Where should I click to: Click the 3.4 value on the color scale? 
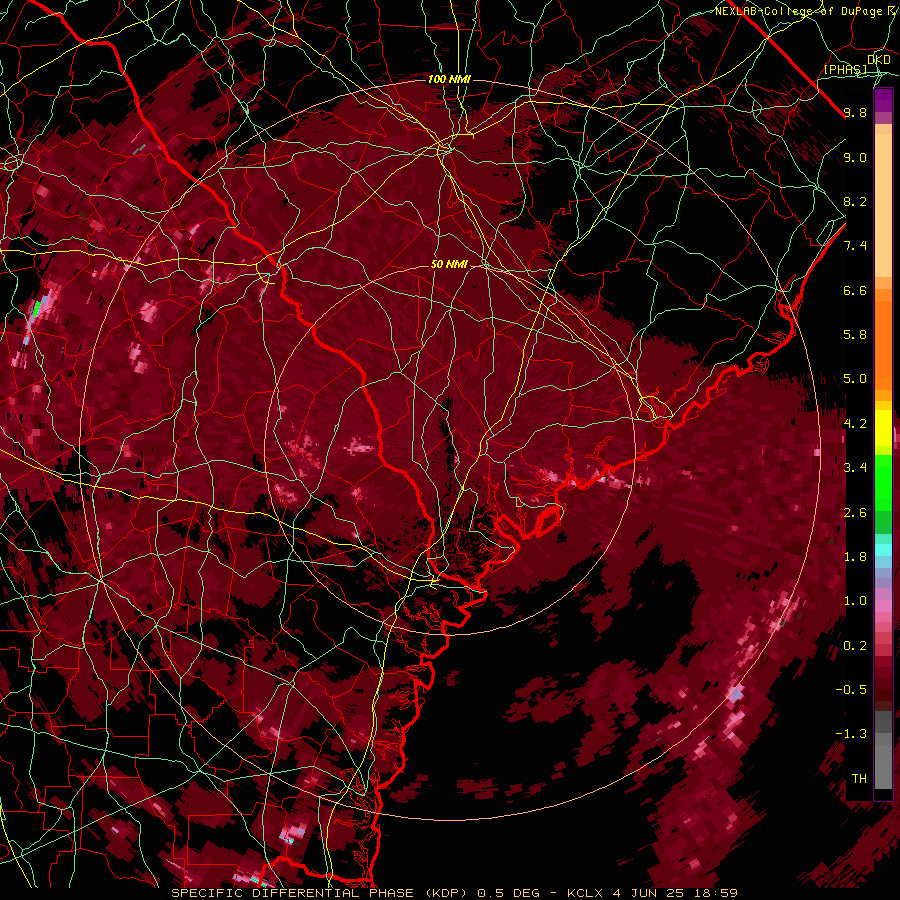pos(855,468)
